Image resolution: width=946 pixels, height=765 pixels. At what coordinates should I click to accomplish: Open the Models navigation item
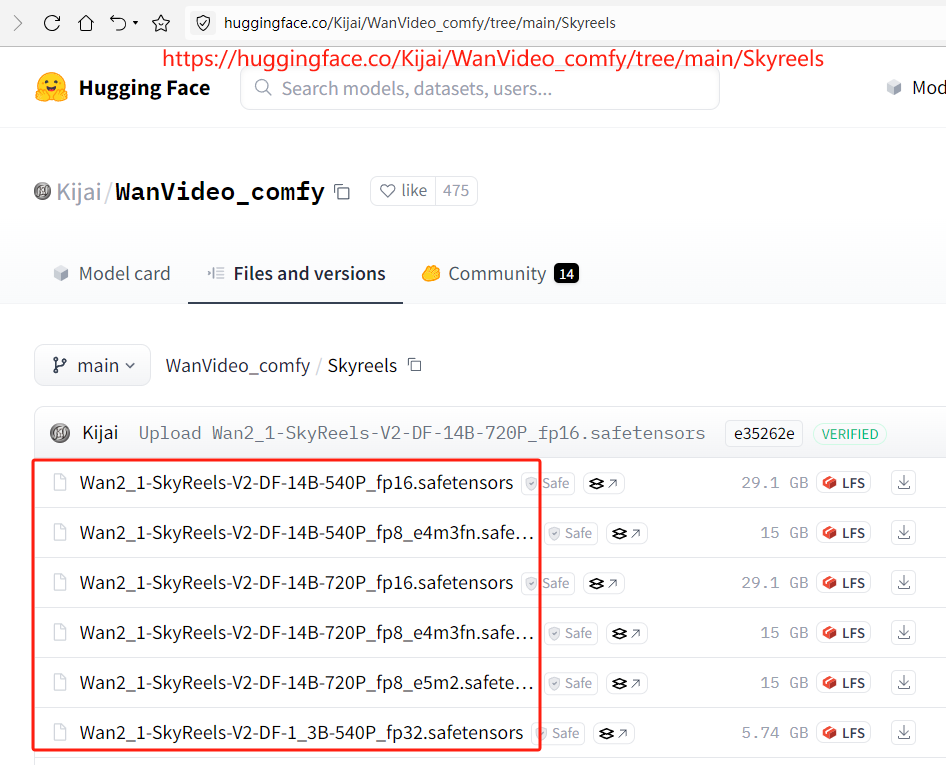(x=916, y=87)
